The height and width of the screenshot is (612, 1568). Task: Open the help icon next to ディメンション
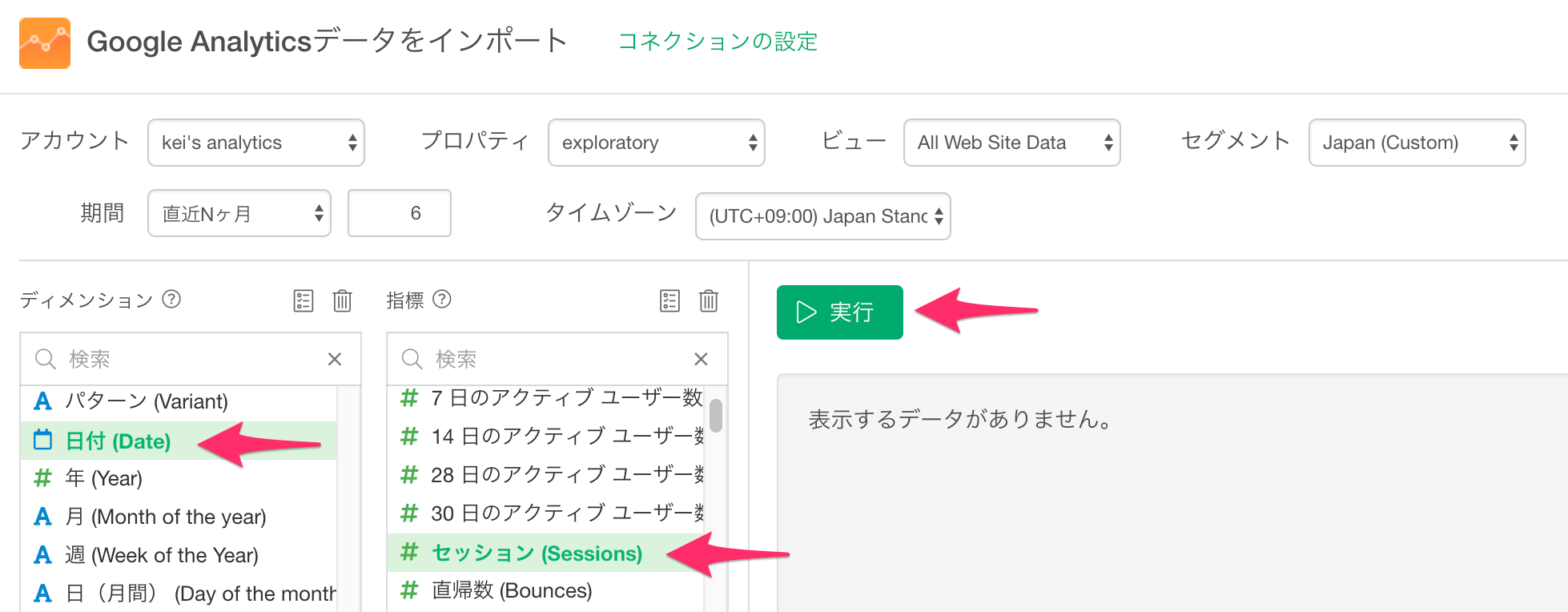click(x=171, y=299)
